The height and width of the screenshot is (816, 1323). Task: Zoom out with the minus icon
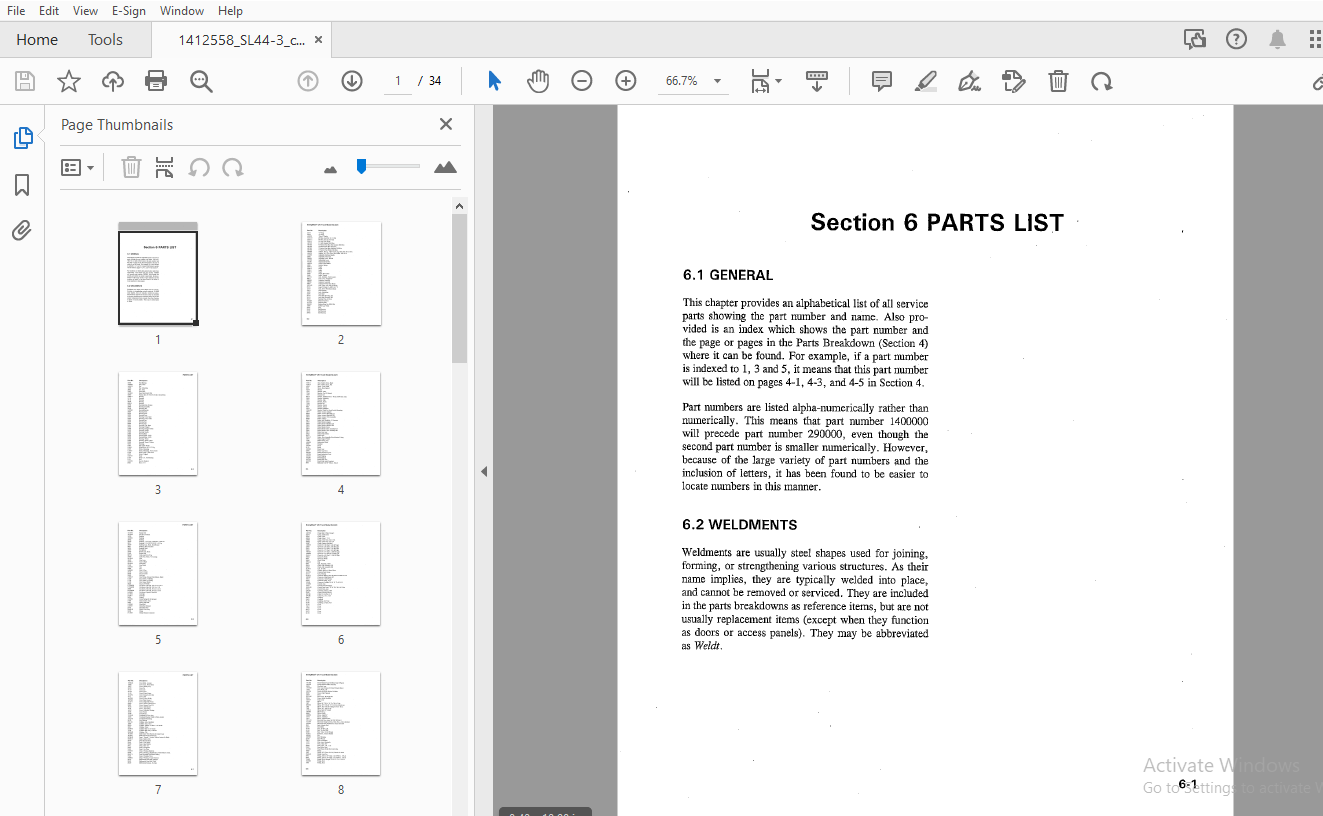pyautogui.click(x=582, y=81)
